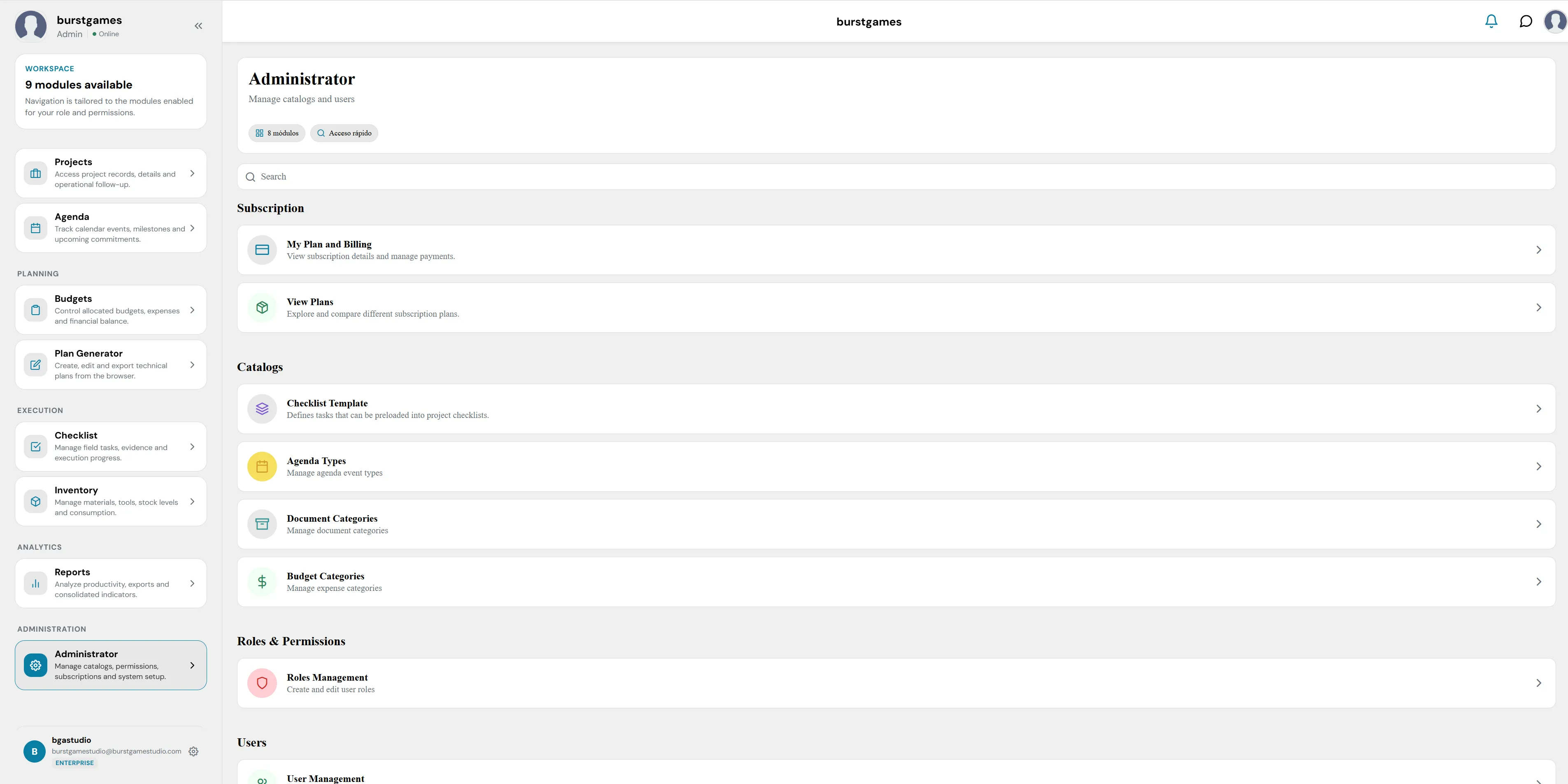Screen dimensions: 1568x784
Task: Open User Management entry
Action: click(x=896, y=772)
